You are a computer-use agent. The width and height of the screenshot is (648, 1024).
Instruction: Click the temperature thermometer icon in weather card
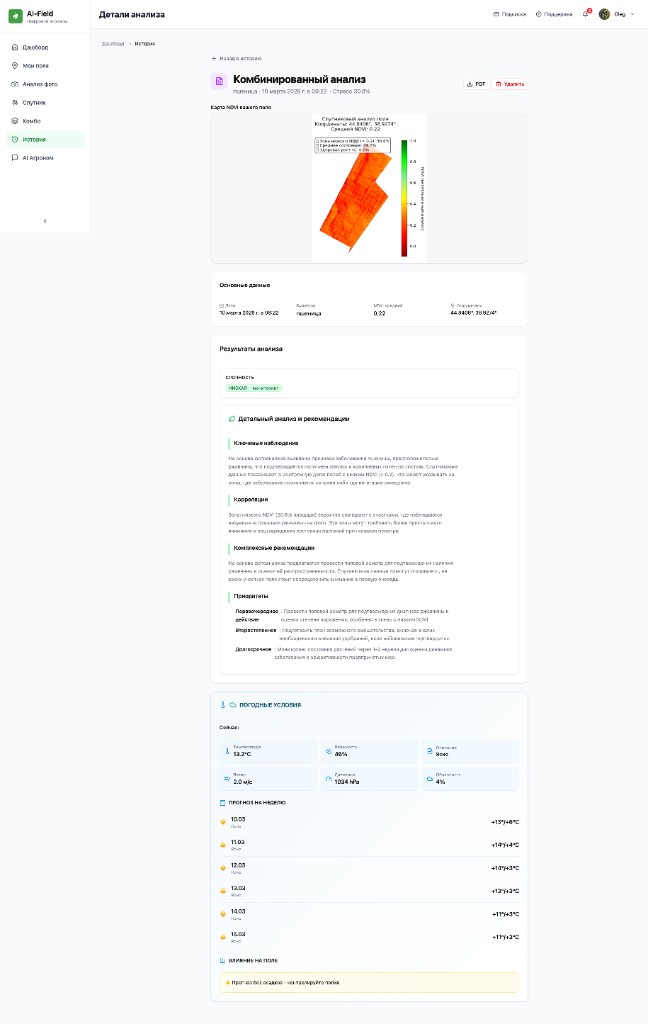[227, 749]
